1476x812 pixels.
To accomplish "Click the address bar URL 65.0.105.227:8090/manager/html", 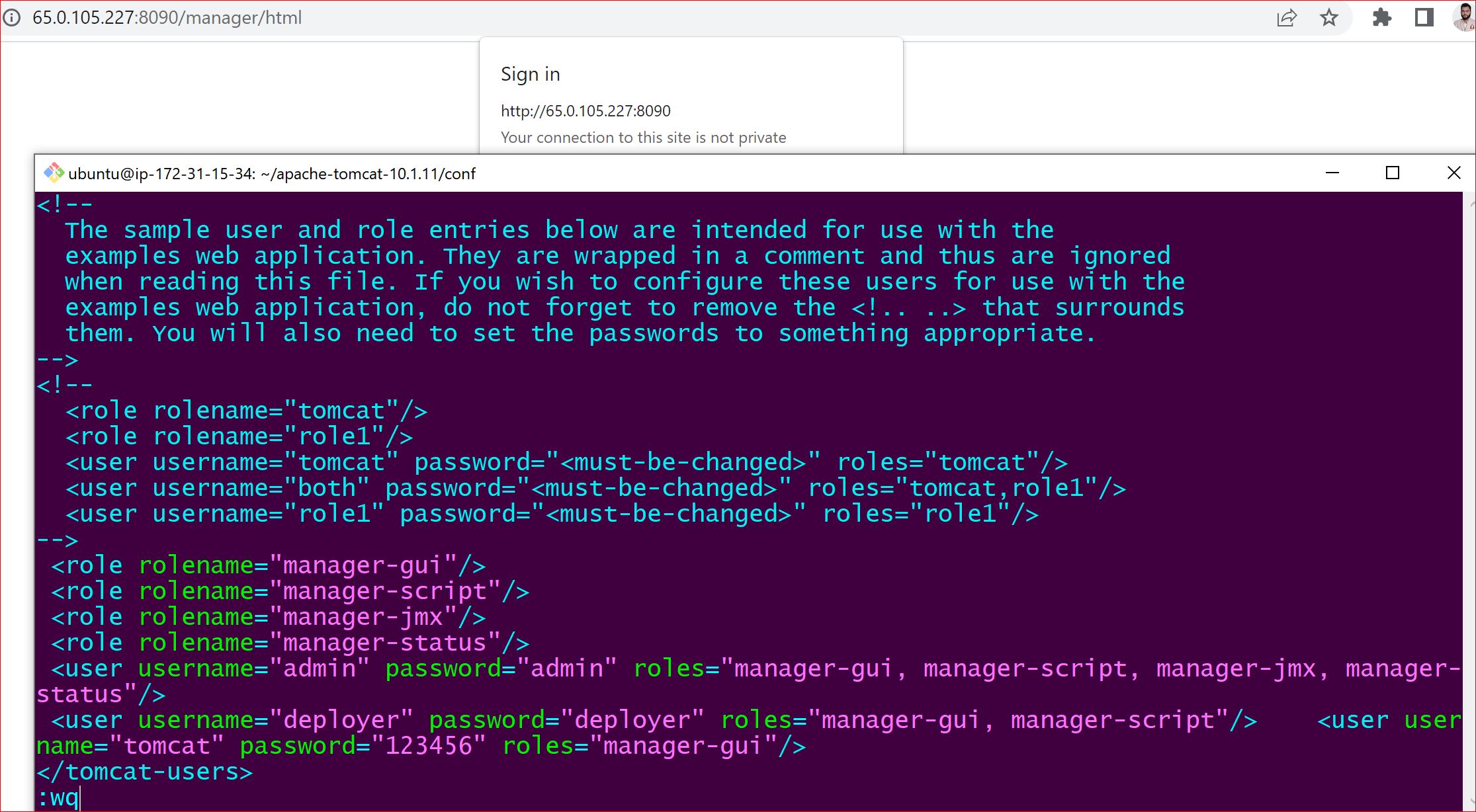I will tap(167, 18).
